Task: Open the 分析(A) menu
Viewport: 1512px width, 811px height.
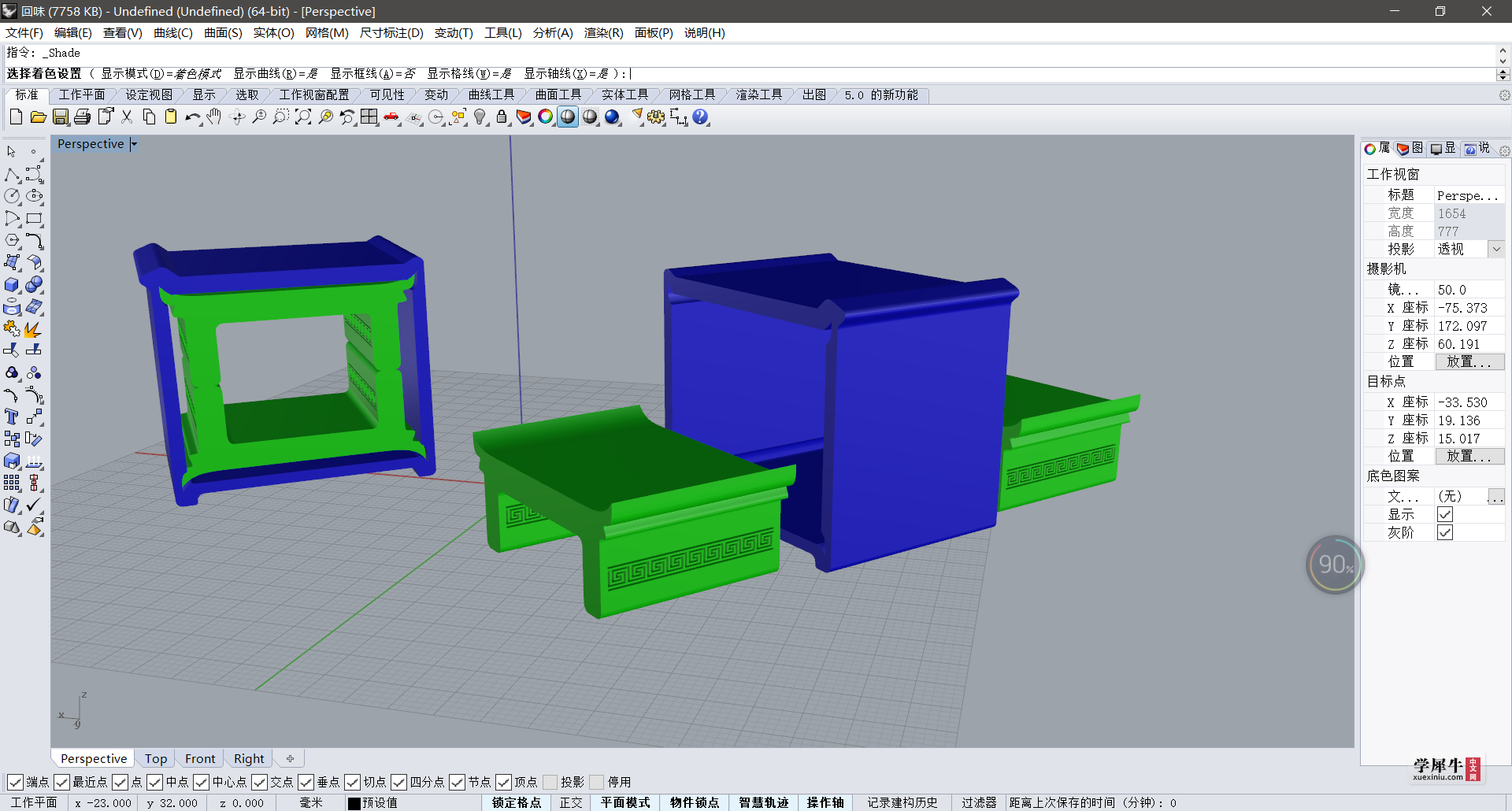Action: (x=553, y=33)
